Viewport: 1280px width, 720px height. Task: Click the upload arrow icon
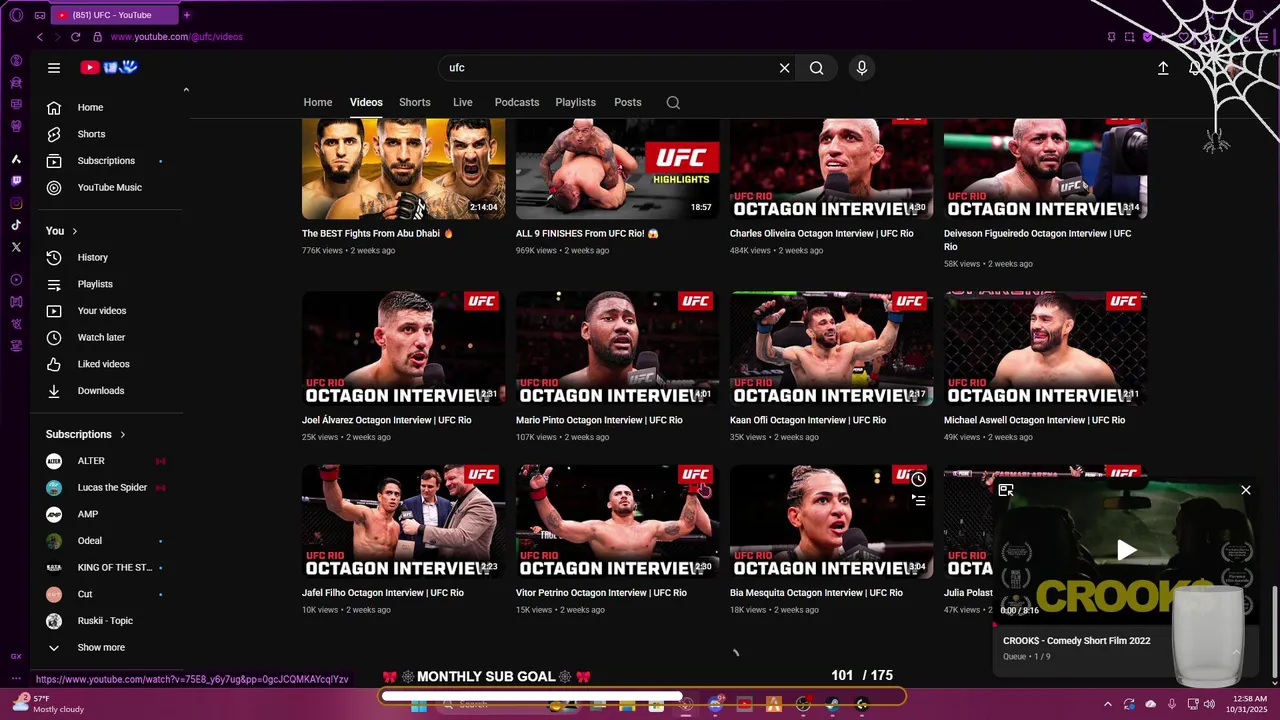point(1163,68)
